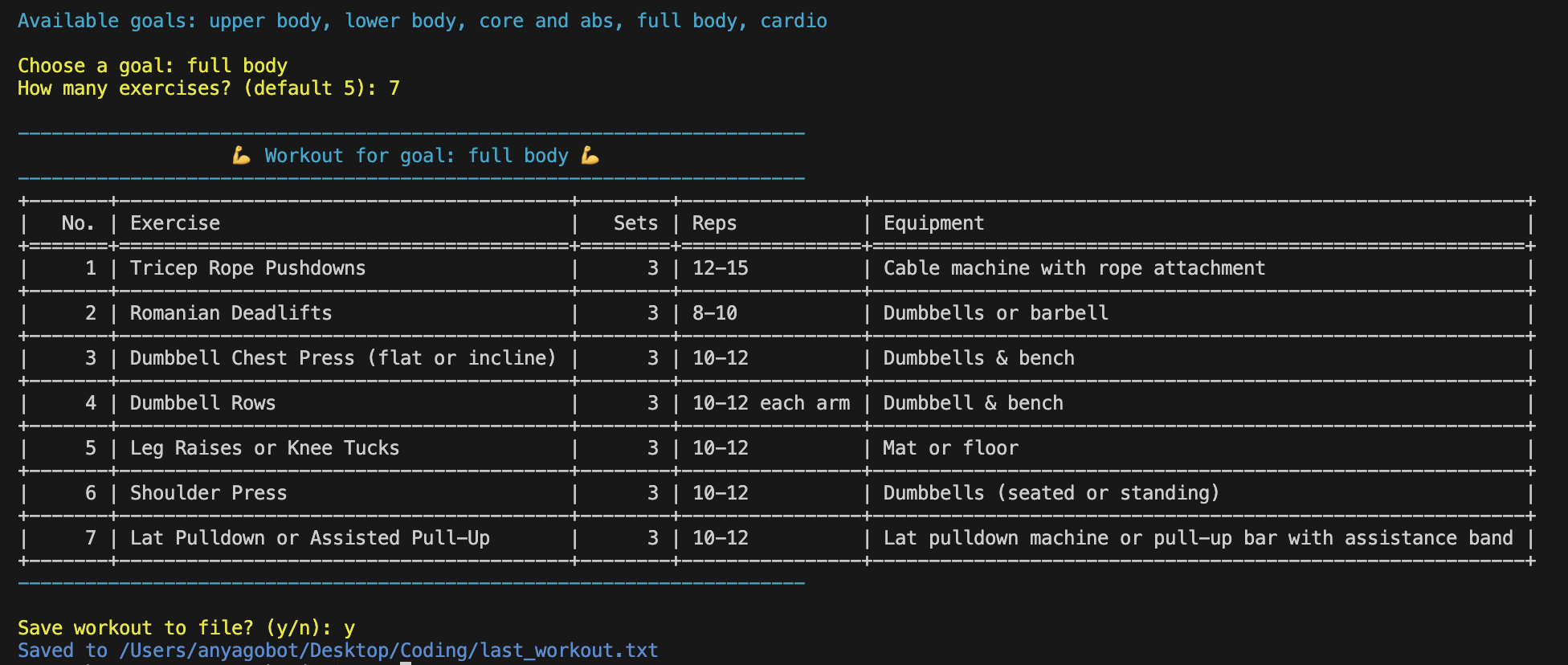Click the 'Exercise' column header
This screenshot has width=1568, height=665.
tap(175, 223)
